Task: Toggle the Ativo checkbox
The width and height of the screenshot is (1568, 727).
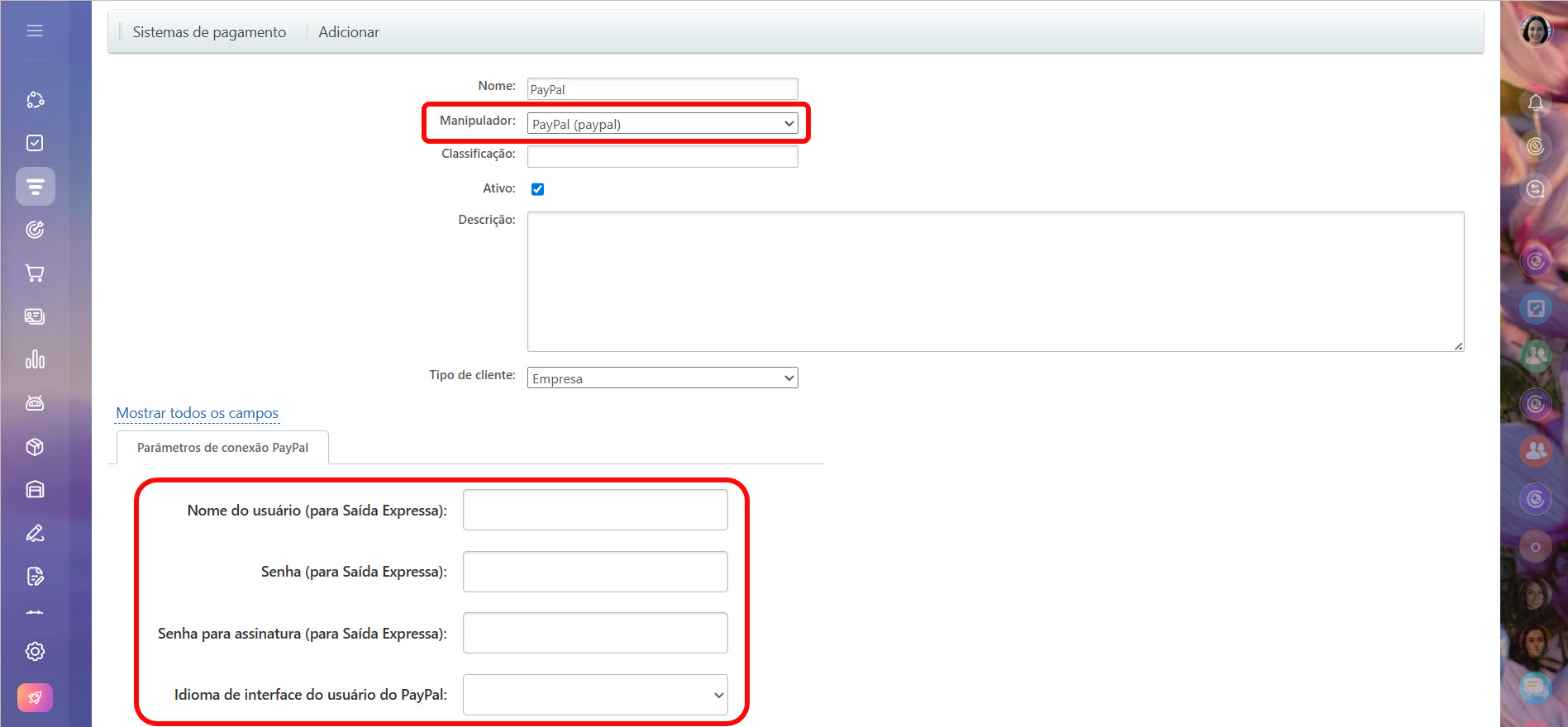Action: click(x=537, y=189)
